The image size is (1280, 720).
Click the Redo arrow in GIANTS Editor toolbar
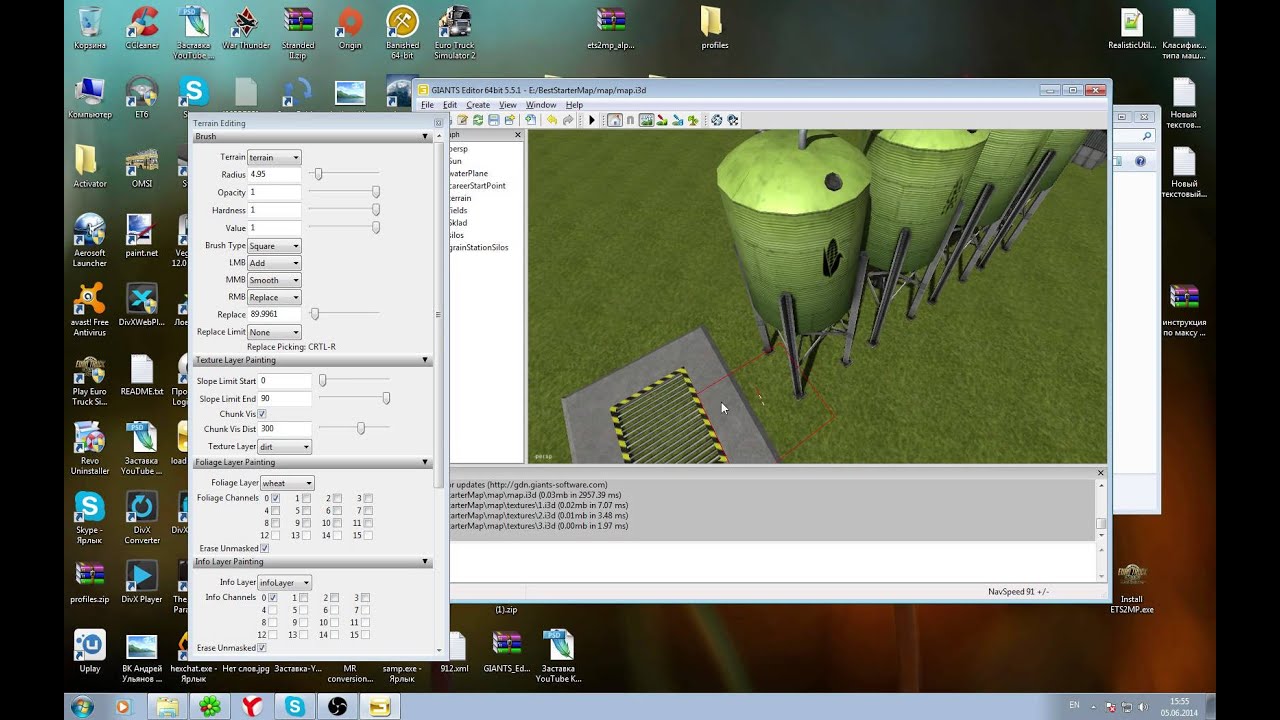coord(568,120)
